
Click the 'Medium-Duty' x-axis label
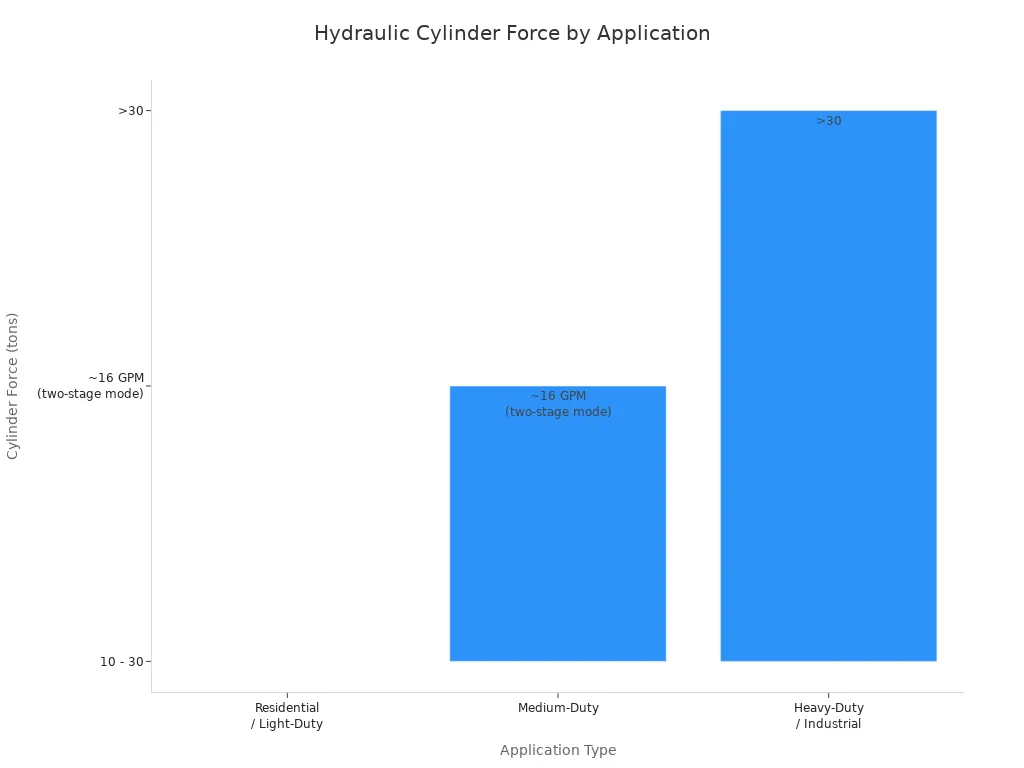[x=558, y=708]
